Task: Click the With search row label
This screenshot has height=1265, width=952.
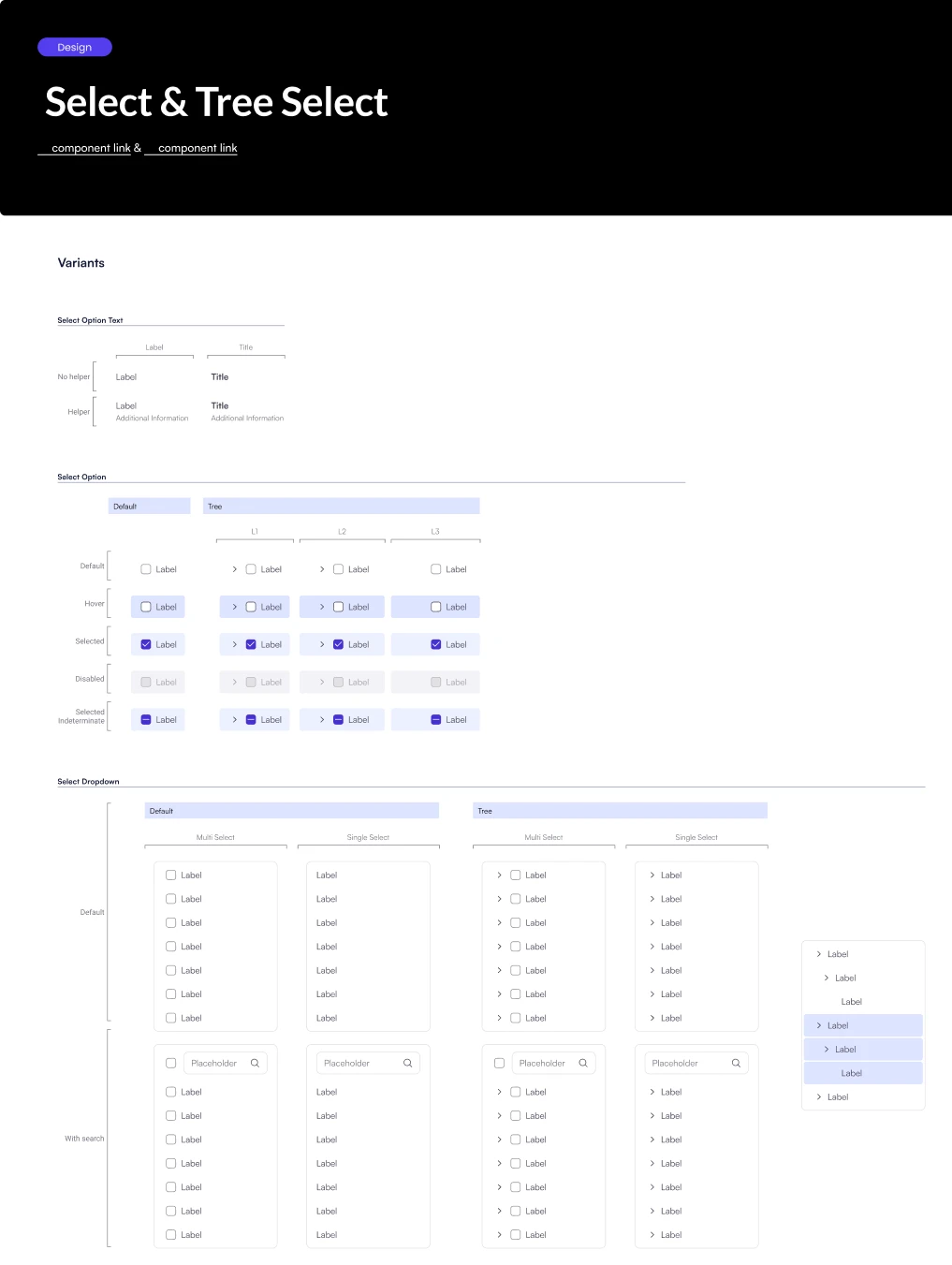Action: [84, 1139]
